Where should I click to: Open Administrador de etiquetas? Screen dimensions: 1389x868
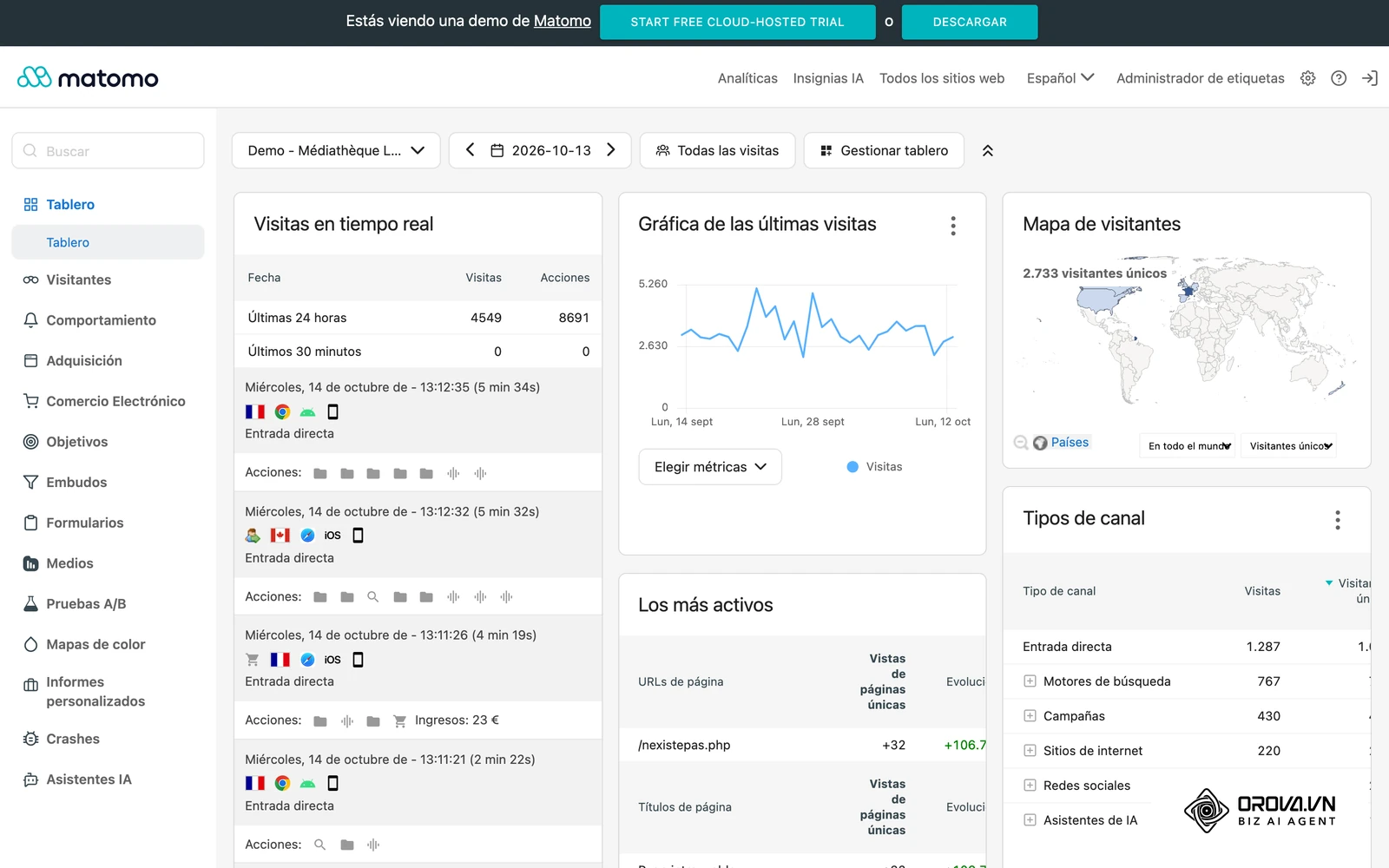click(1200, 78)
